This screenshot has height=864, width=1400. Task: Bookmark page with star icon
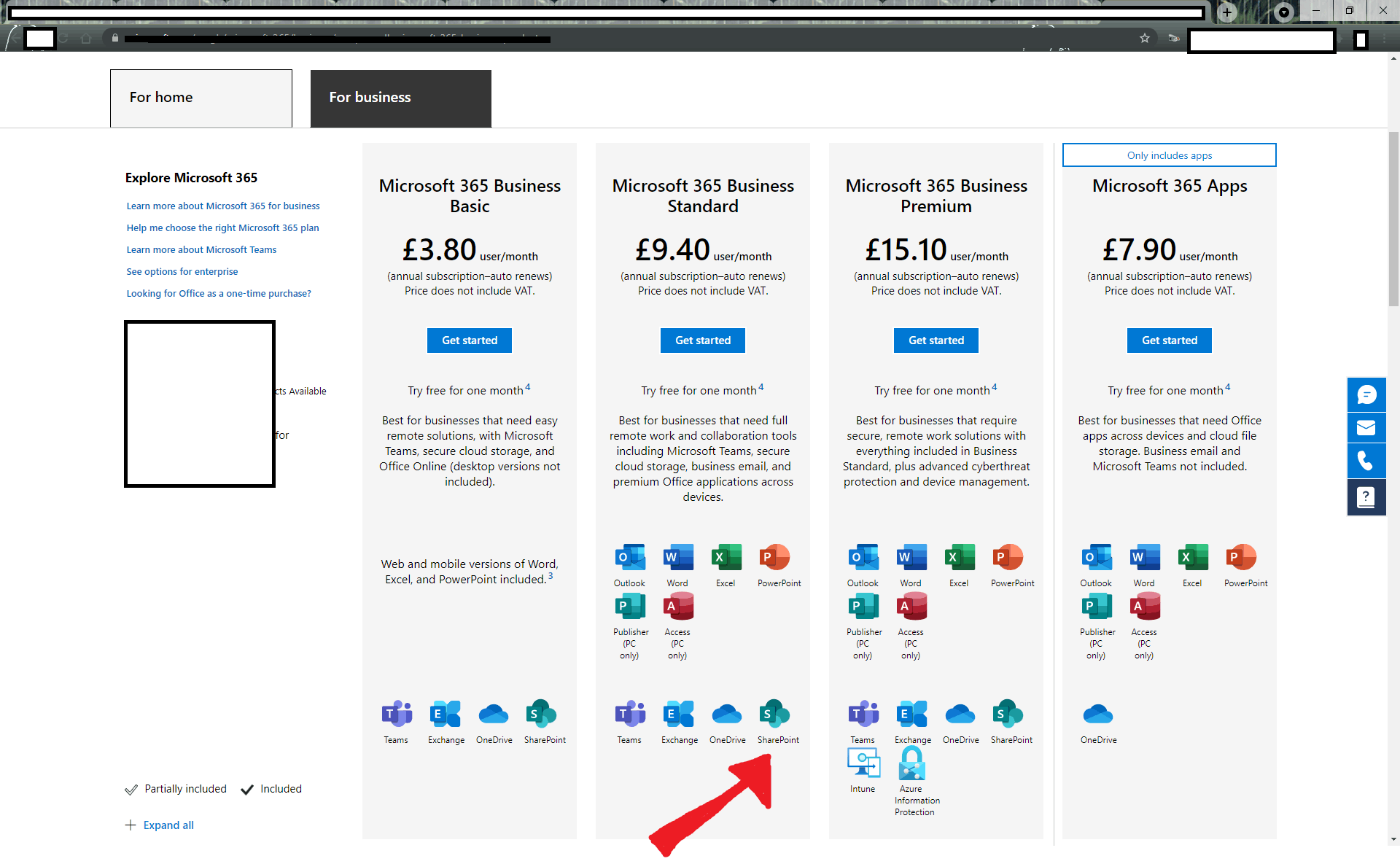click(1145, 38)
